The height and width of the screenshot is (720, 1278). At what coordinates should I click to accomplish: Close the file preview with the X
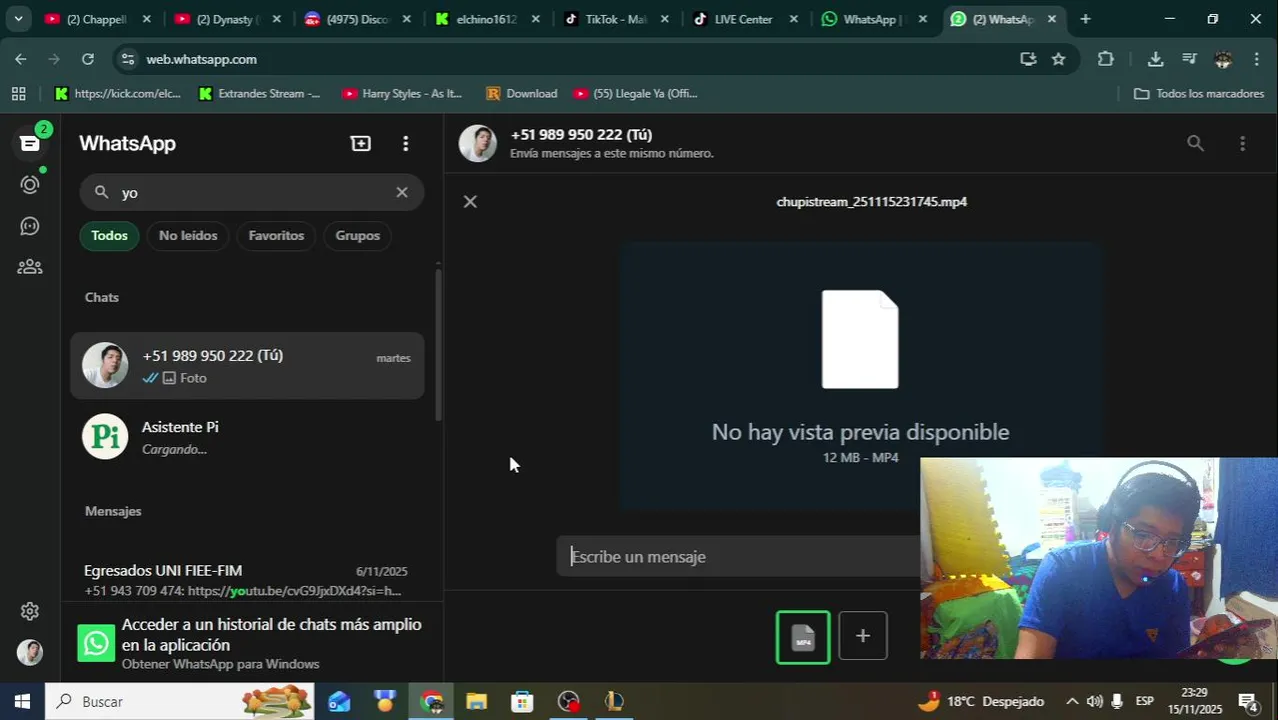click(470, 201)
